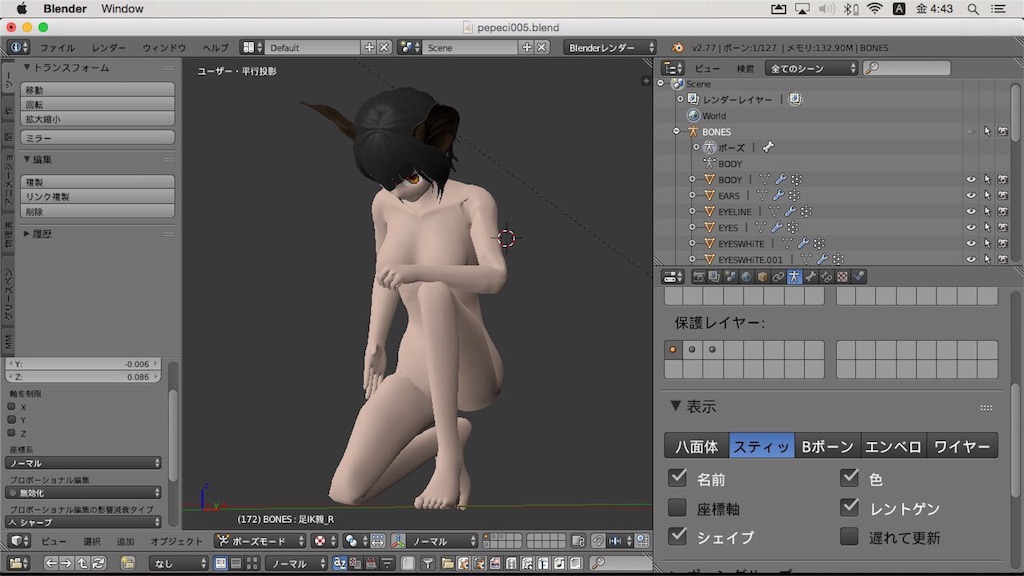
Task: Click the 拡大縮小 button
Action: click(97, 119)
